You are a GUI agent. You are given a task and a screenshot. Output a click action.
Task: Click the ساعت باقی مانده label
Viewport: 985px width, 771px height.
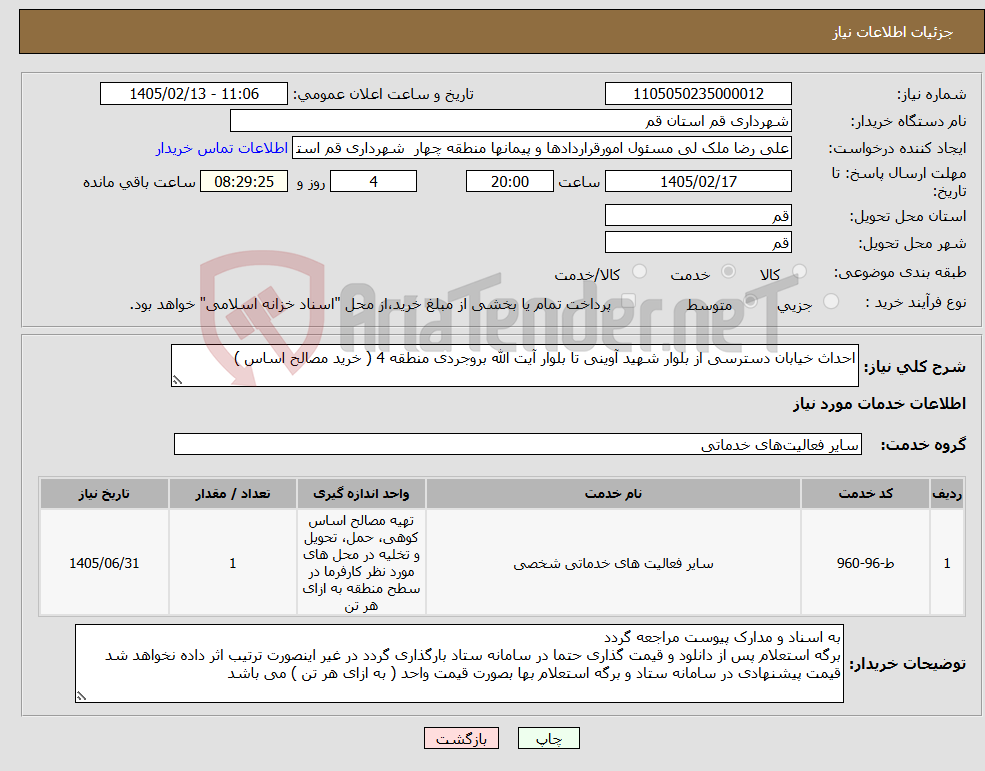click(139, 182)
